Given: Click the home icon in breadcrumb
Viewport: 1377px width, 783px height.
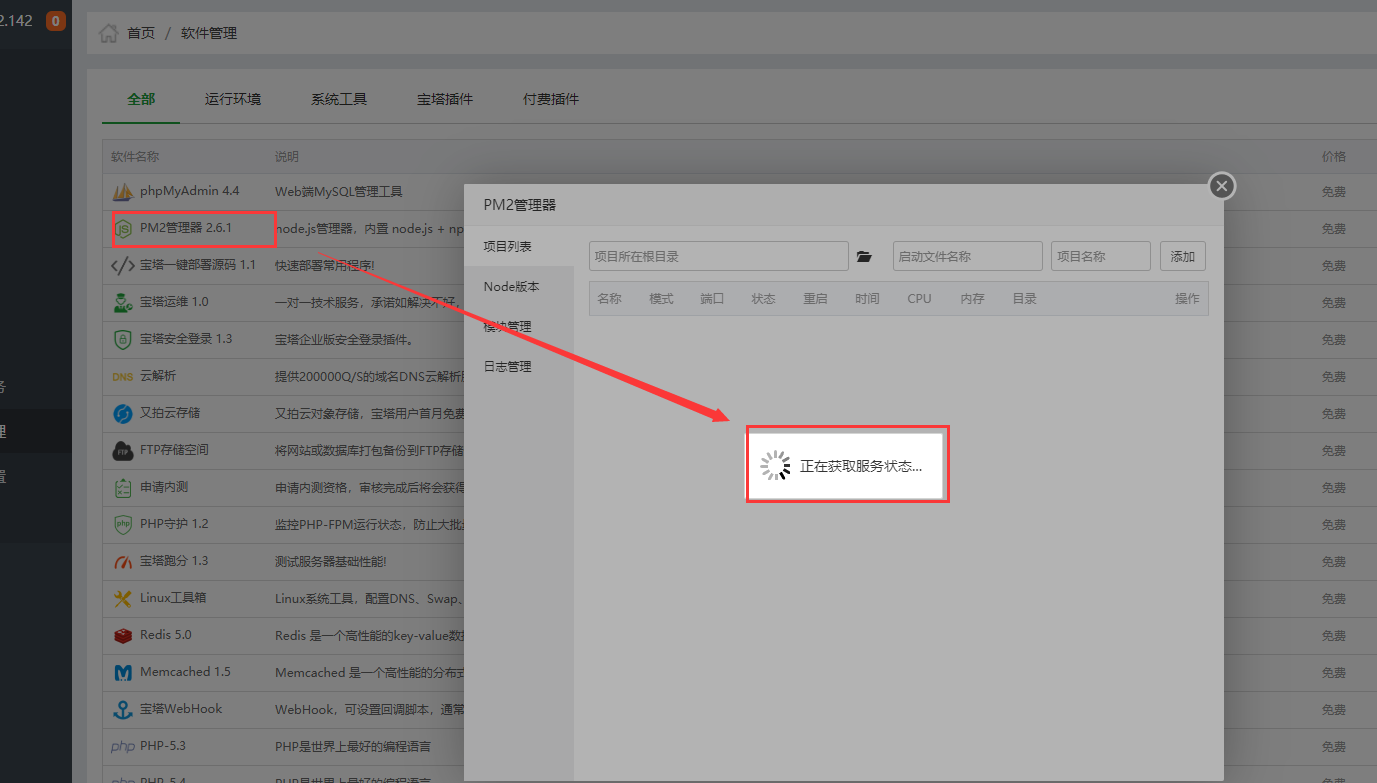Looking at the screenshot, I should (x=108, y=33).
